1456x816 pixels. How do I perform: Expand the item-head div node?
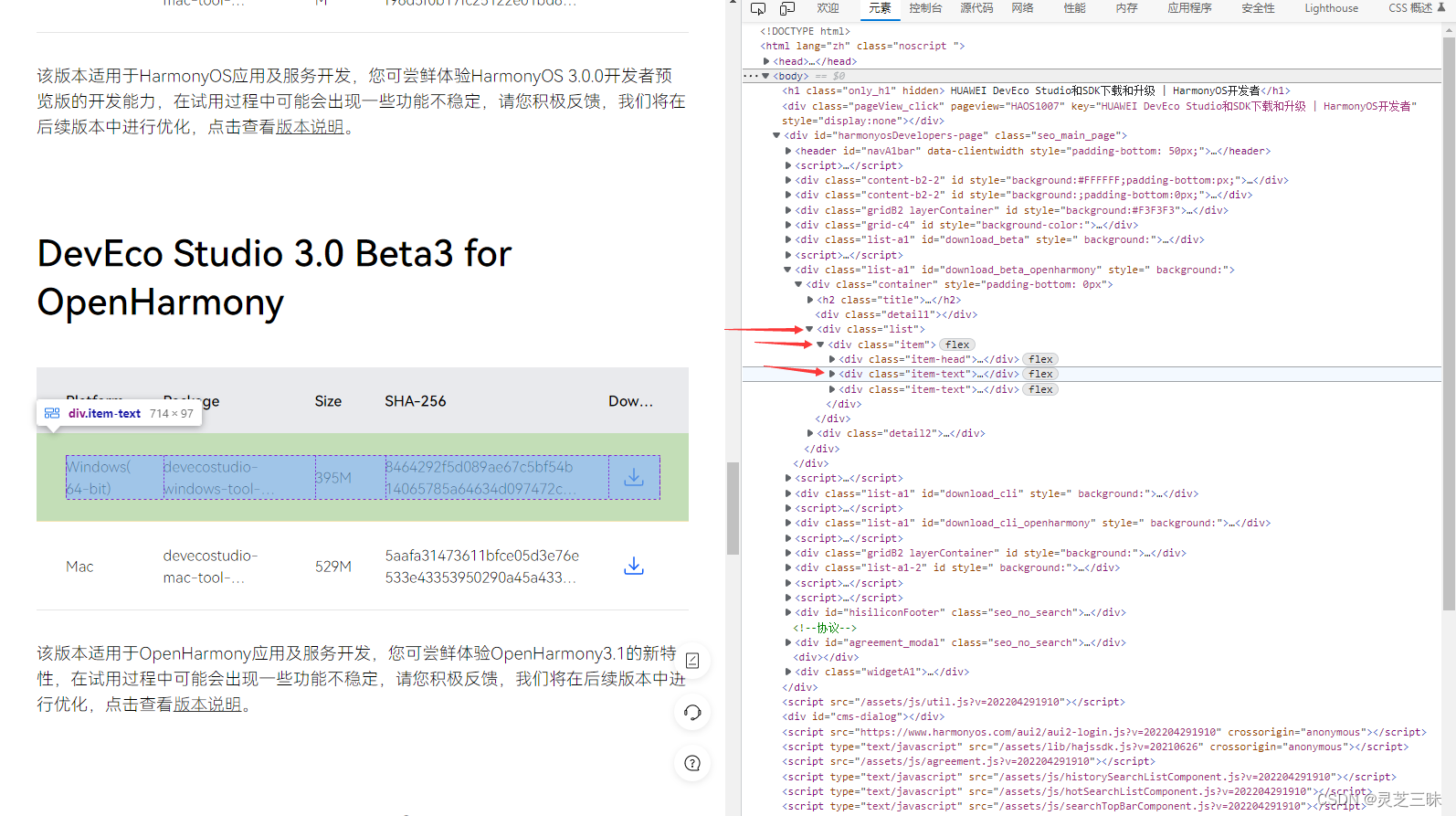point(831,359)
